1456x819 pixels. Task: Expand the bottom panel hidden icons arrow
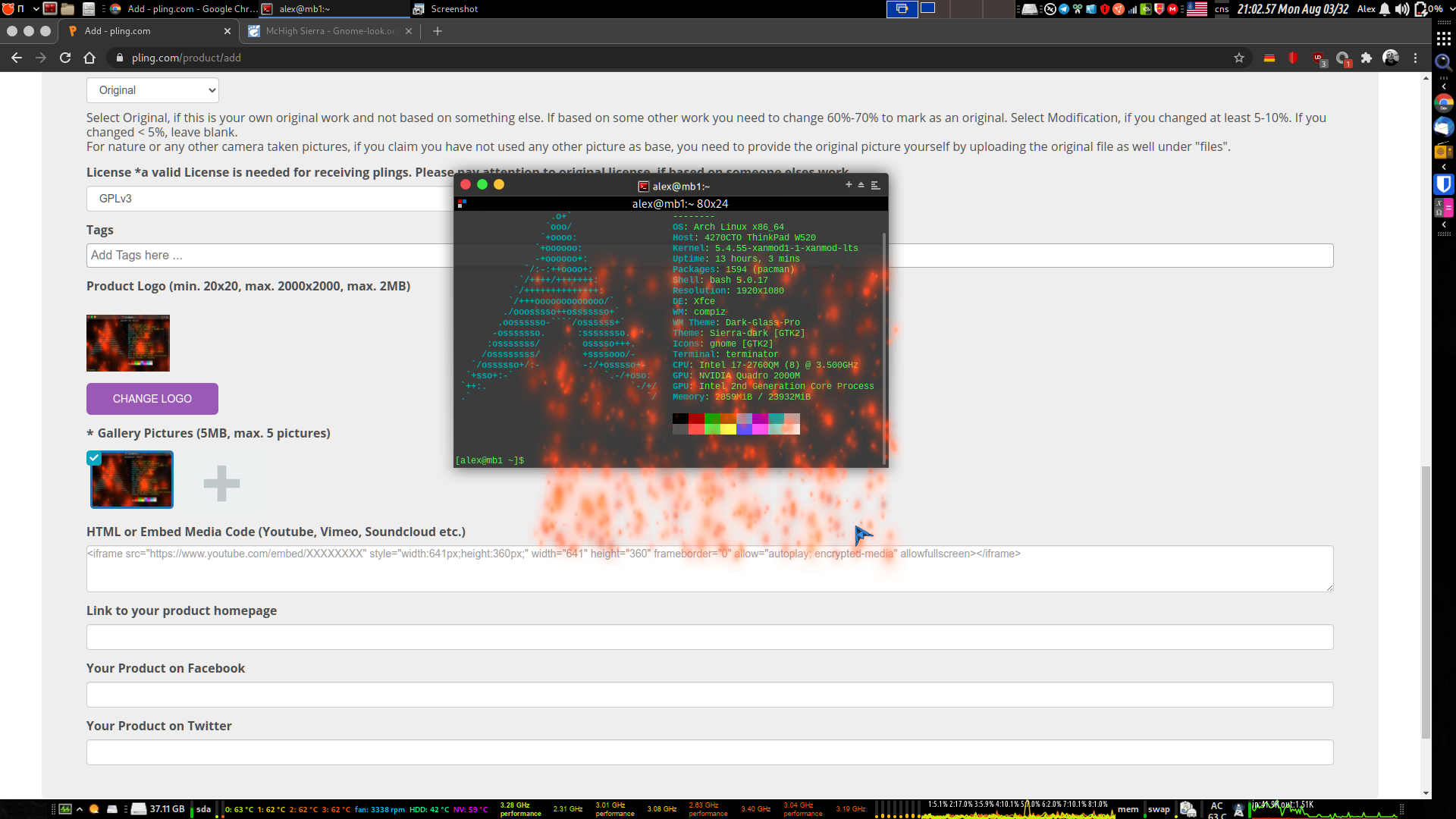coord(80,809)
